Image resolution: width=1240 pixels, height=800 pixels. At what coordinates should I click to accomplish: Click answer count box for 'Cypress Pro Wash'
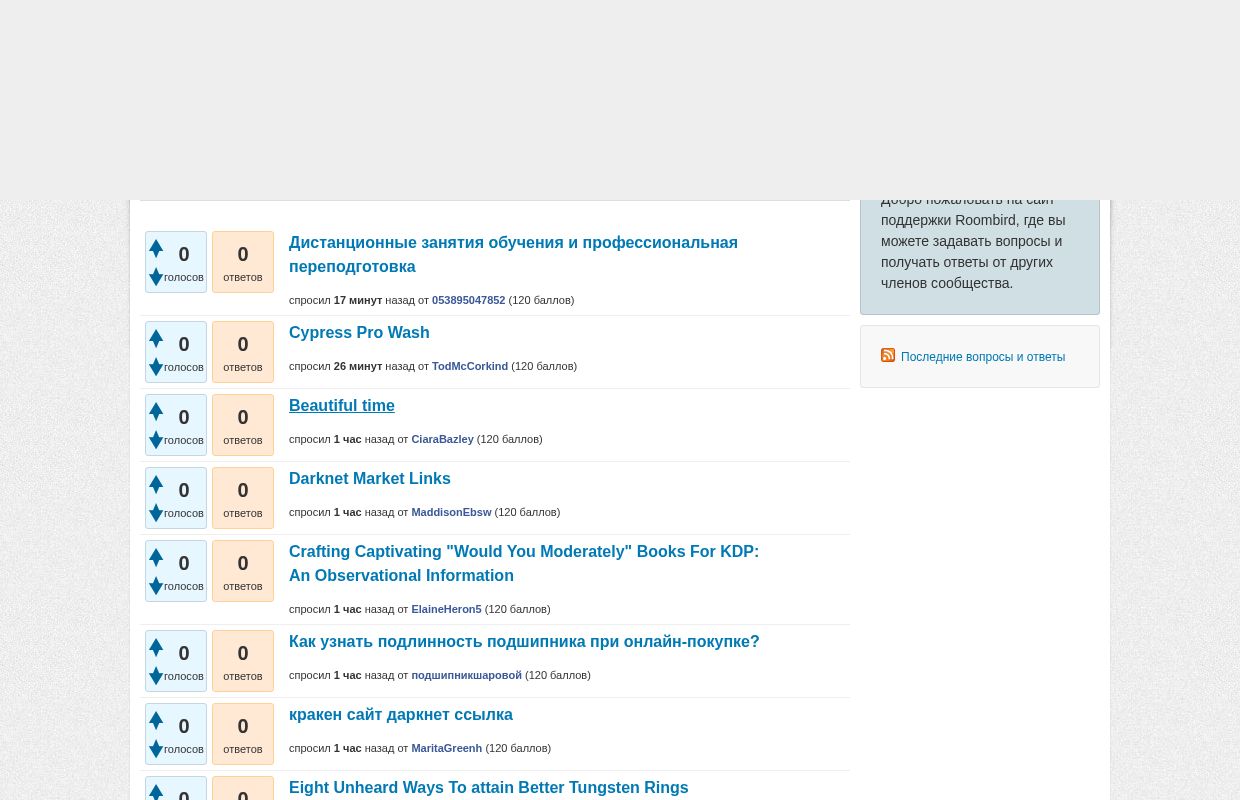point(243,352)
